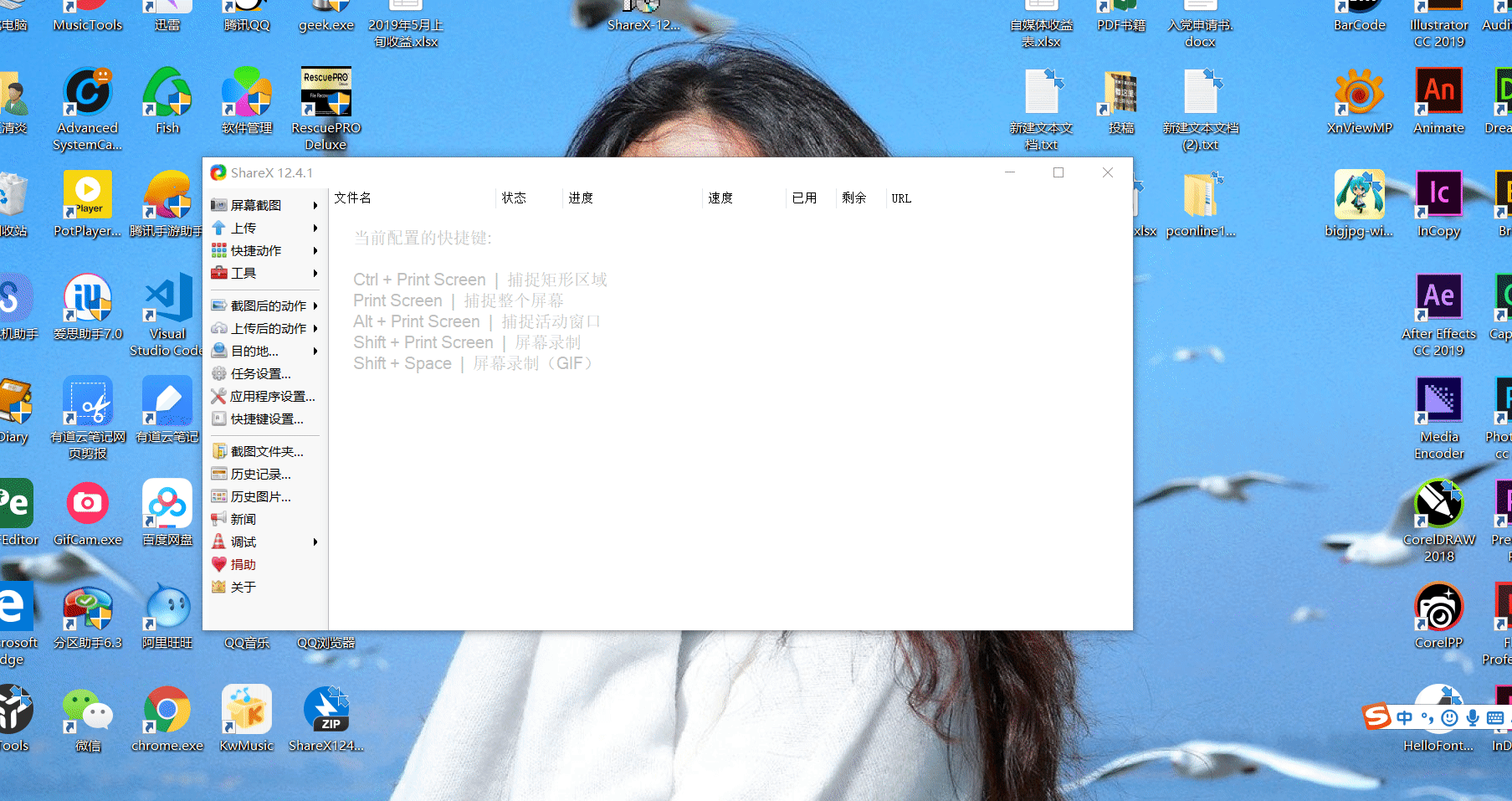Toggle the Sogou input 中 language mode
The image size is (1512, 801).
(1405, 717)
